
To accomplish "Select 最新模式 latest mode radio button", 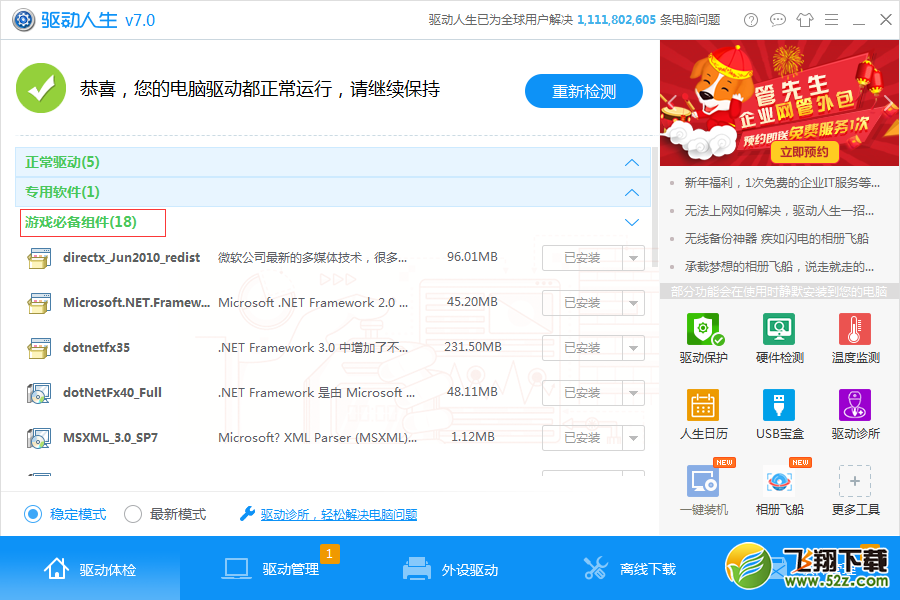I will coord(133,514).
